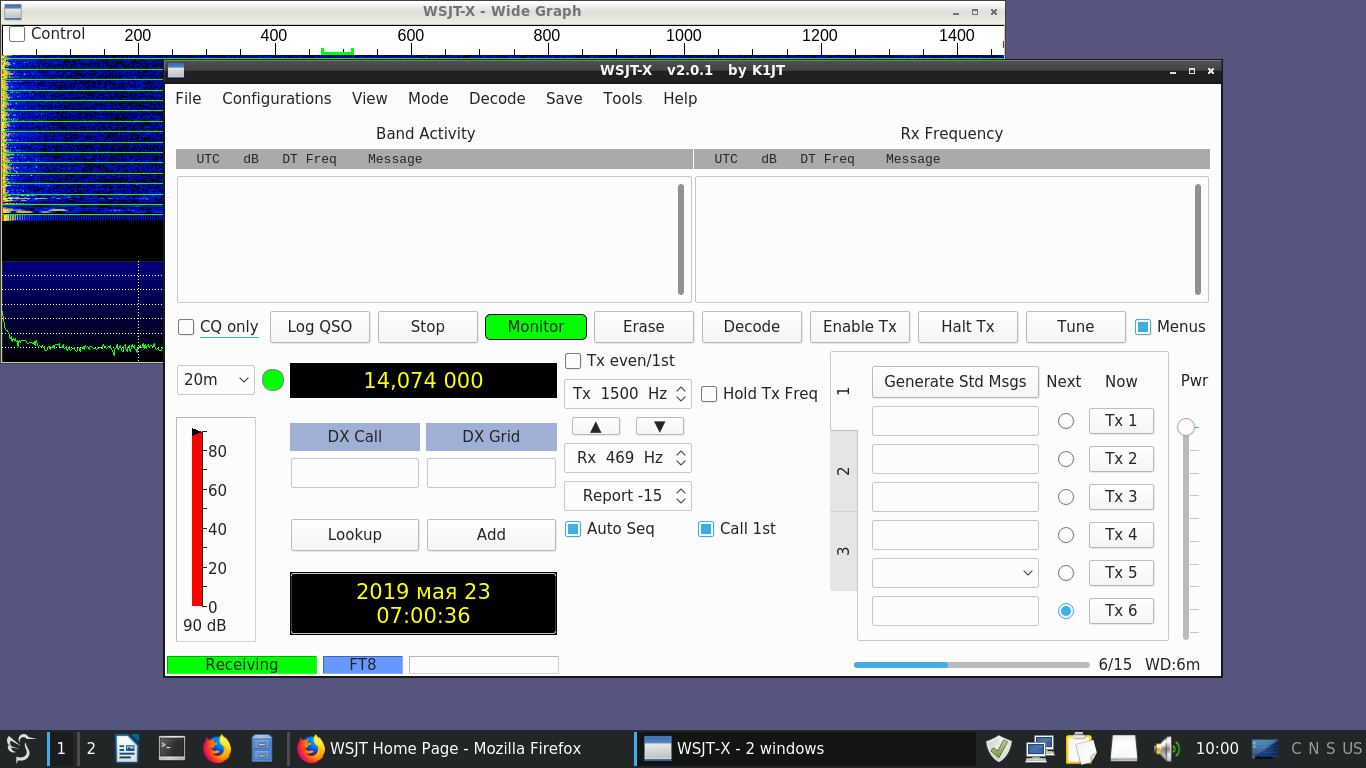Shift Tx frequency up with the up arrow button

[596, 427]
